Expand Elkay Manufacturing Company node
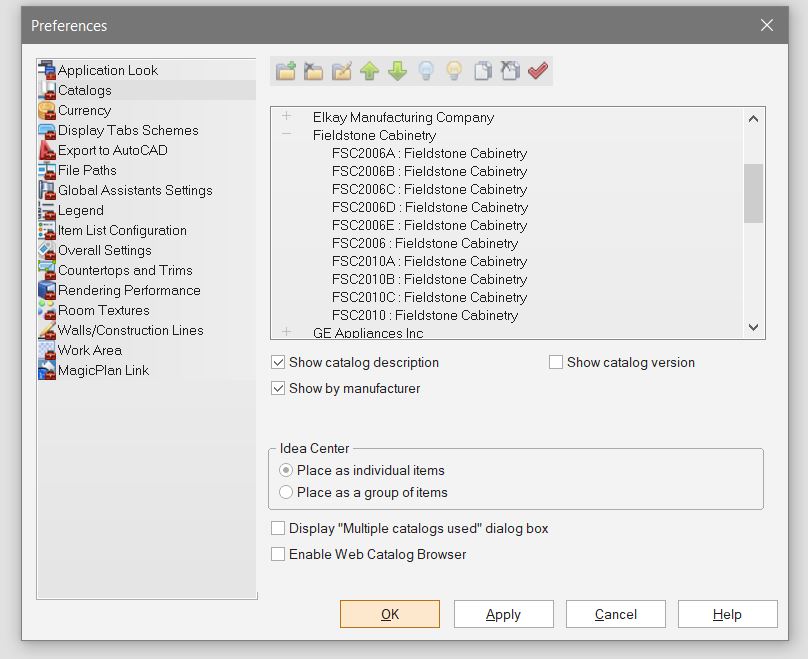 [x=287, y=116]
